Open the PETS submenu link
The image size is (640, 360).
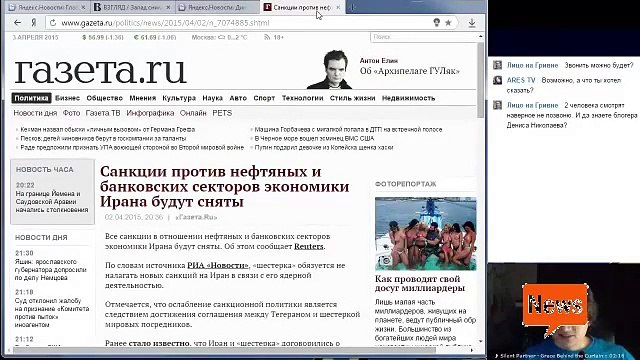coord(222,113)
